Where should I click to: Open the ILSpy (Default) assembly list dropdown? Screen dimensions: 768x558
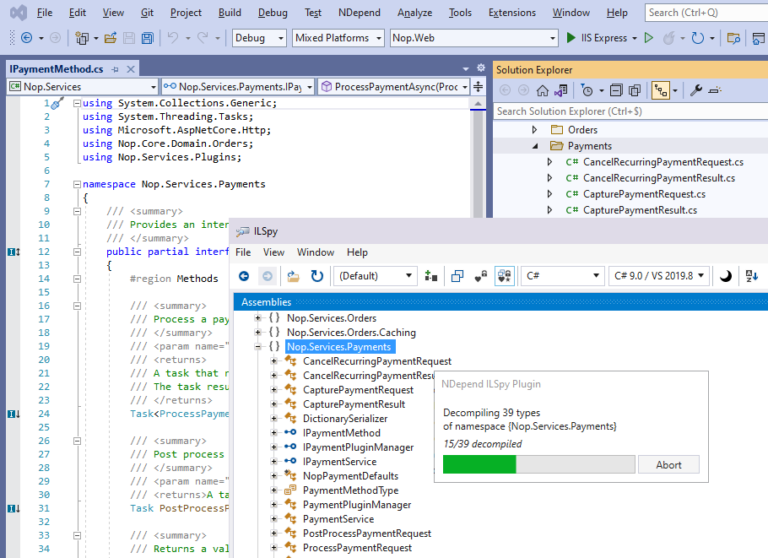click(375, 276)
